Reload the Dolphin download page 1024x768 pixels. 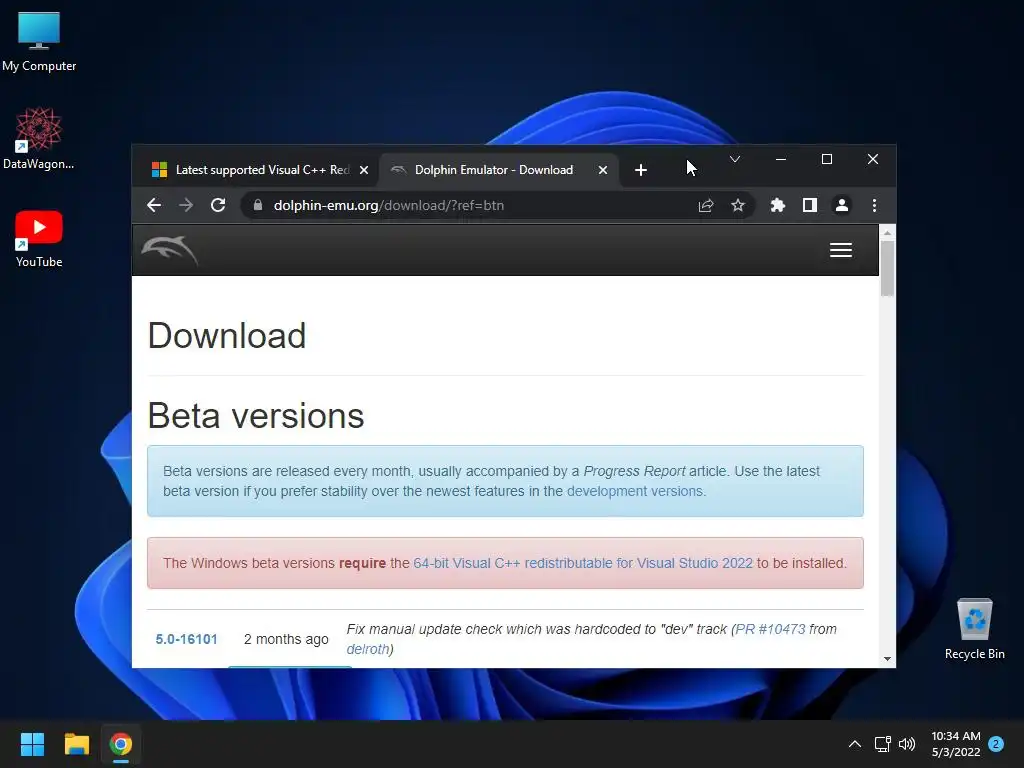pos(218,205)
